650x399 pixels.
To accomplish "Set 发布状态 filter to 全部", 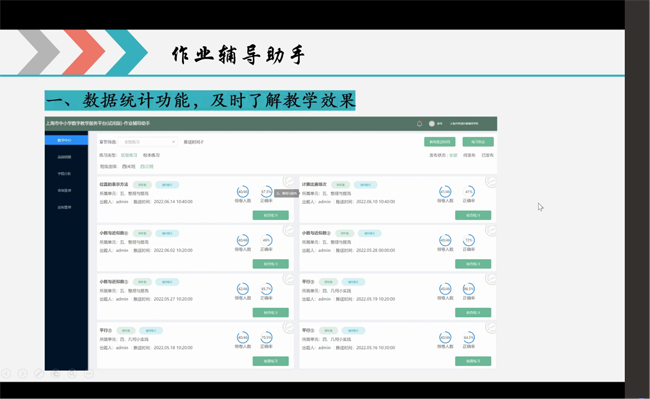I will point(453,155).
